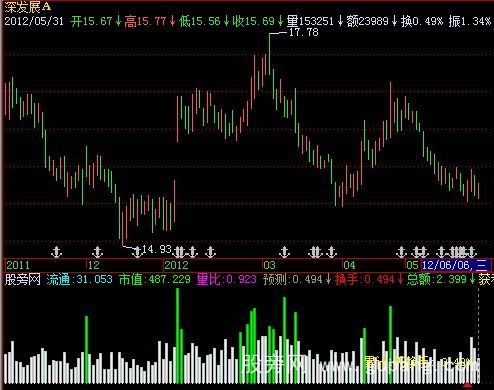Click the low price 低15.56
494x390 pixels.
click(x=200, y=21)
